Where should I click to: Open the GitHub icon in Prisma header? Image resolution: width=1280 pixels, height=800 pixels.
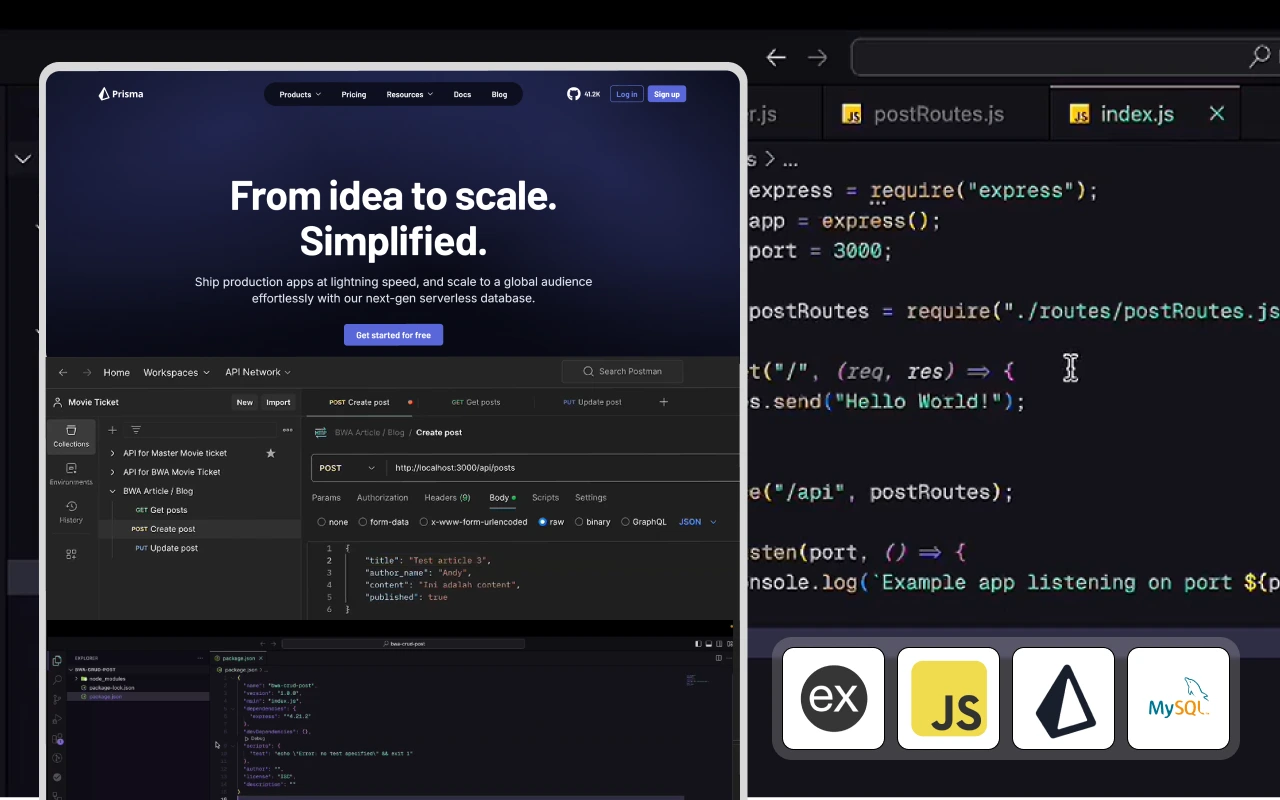click(x=573, y=94)
